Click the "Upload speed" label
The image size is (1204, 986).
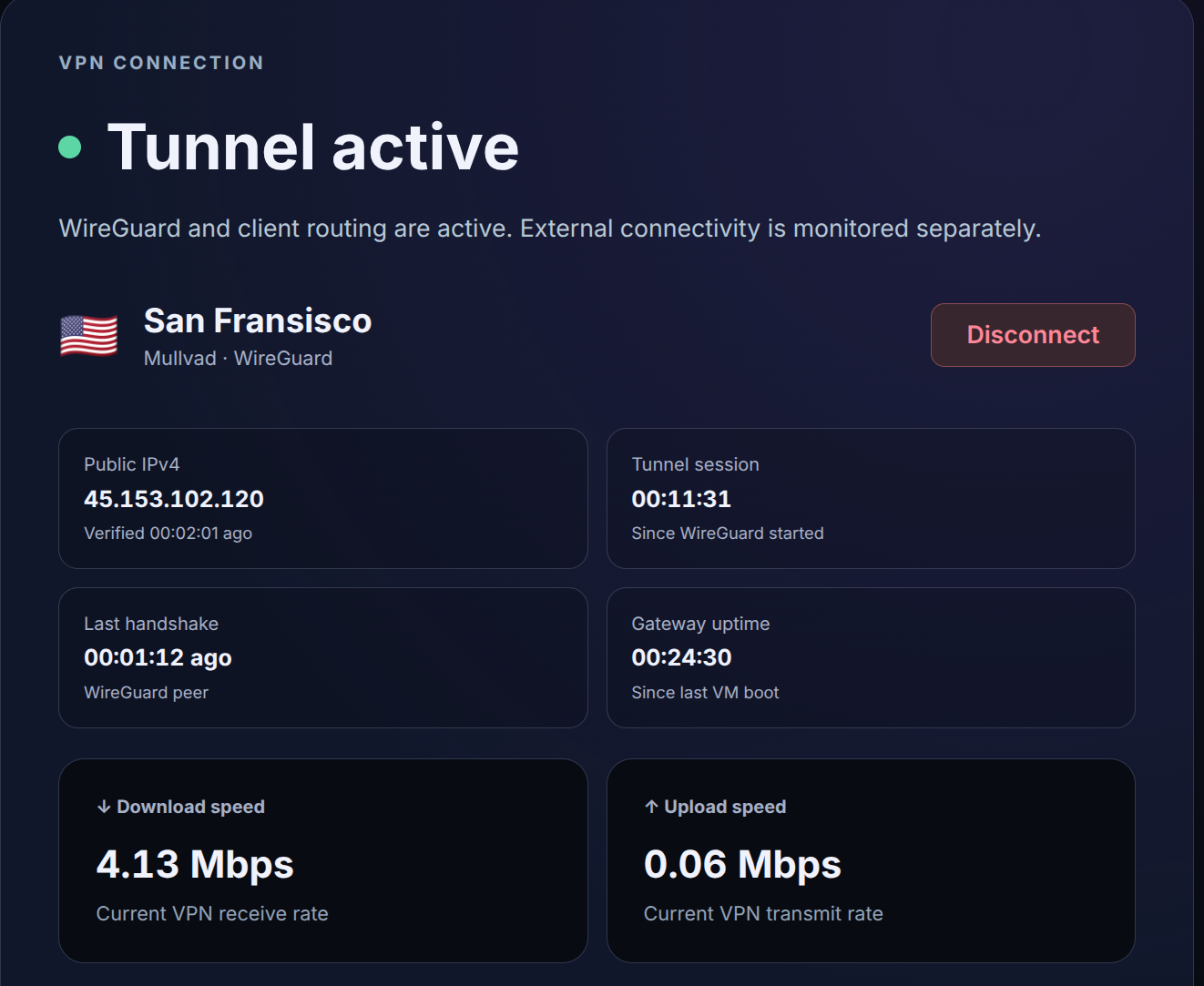pos(725,807)
